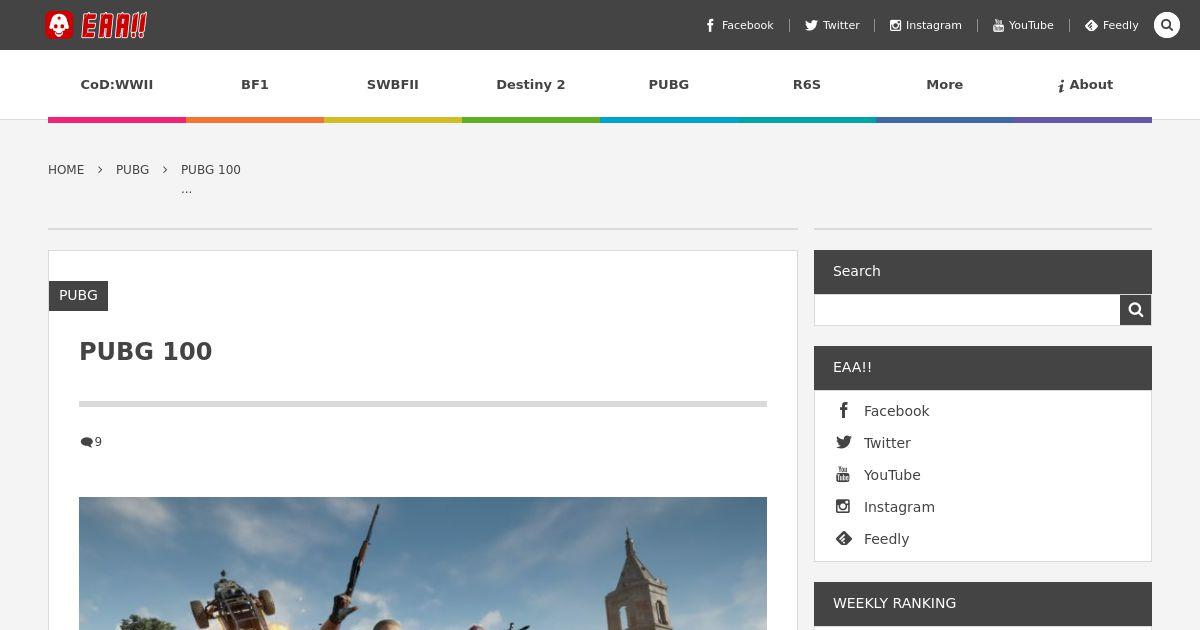Click the Instagram icon in sidebar
The height and width of the screenshot is (630, 1200).
(x=843, y=506)
